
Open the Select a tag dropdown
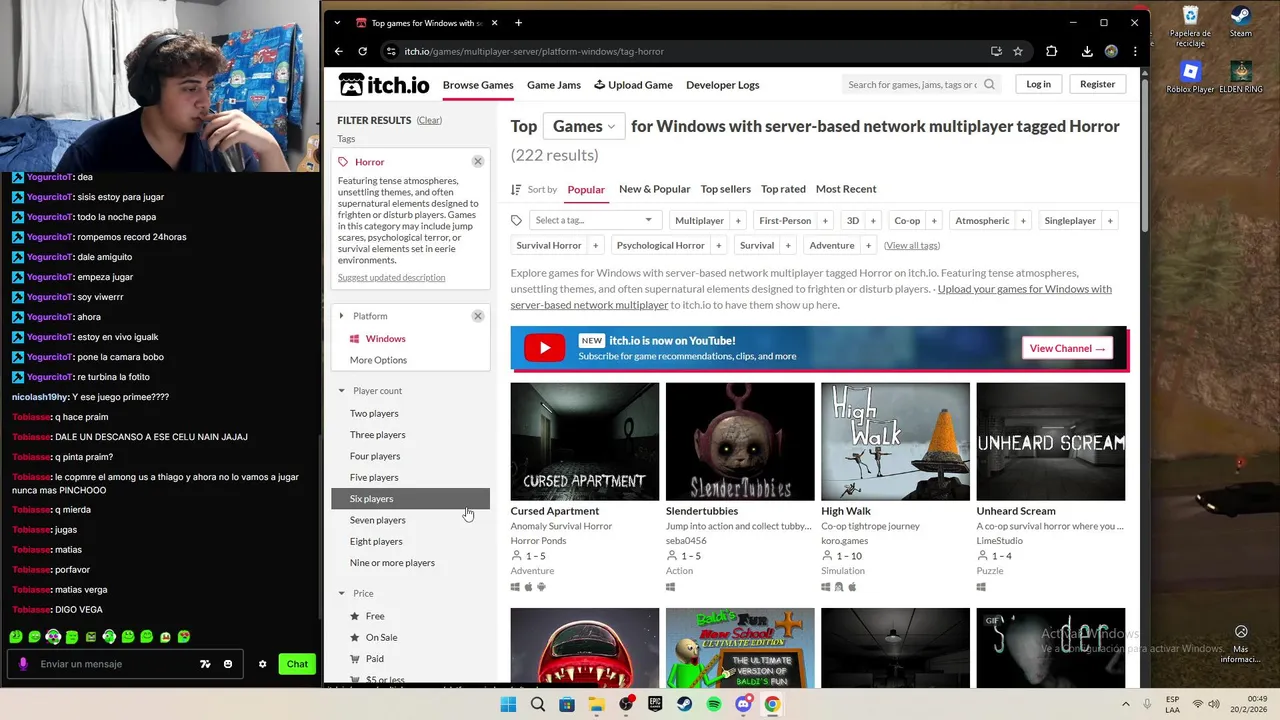pos(594,221)
